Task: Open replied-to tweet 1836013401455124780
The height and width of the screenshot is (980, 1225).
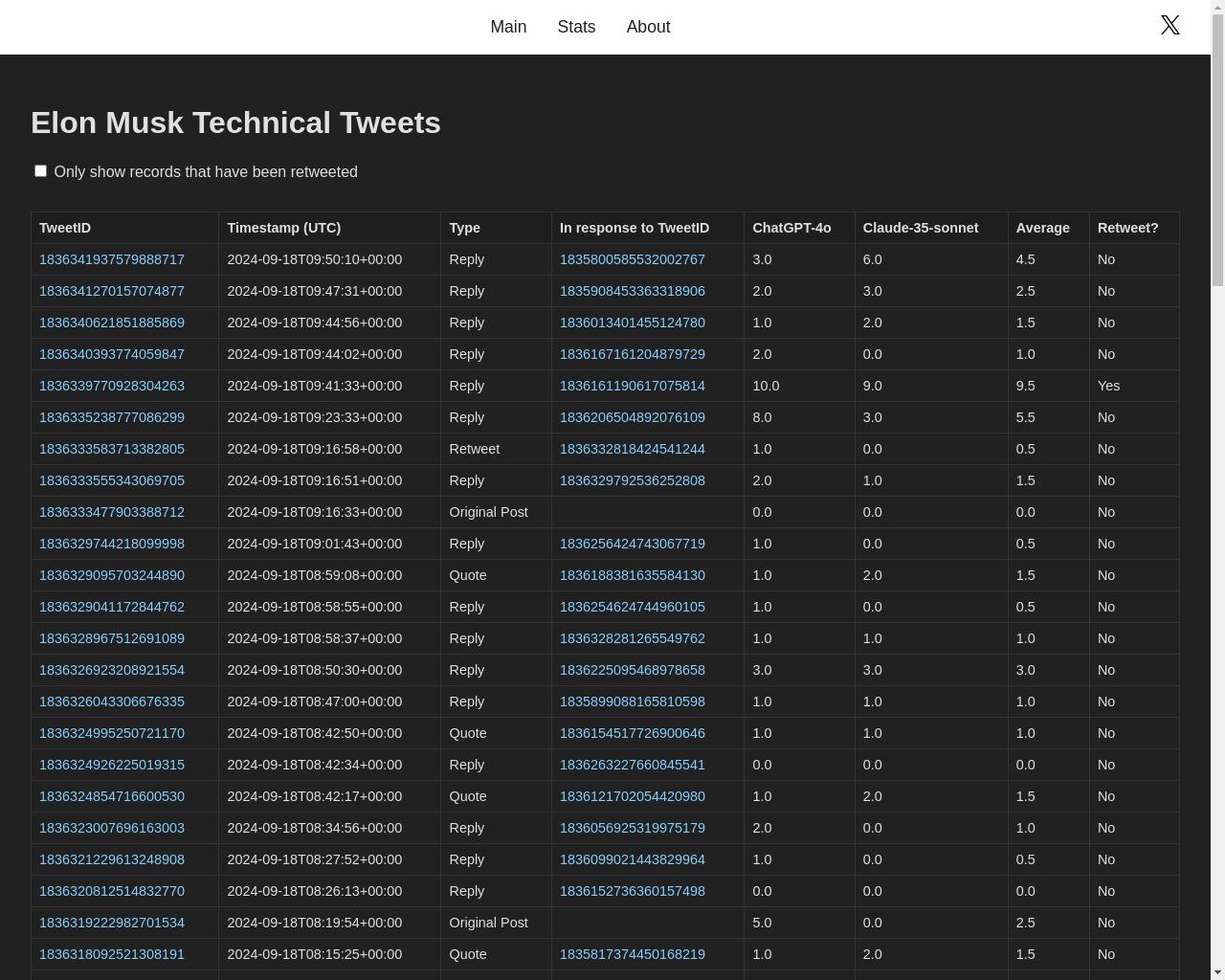Action: tap(633, 323)
